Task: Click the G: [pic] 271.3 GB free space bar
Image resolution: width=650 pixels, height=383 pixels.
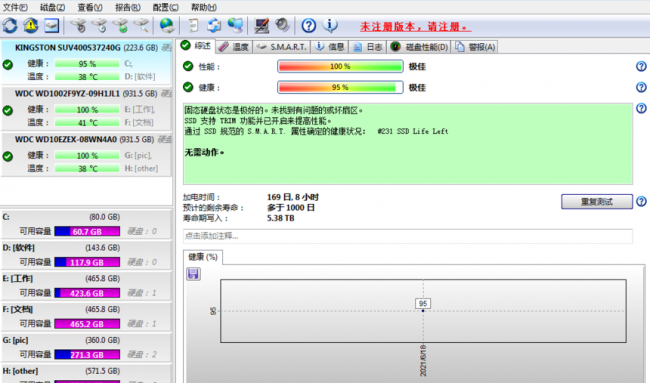Action: click(x=87, y=354)
